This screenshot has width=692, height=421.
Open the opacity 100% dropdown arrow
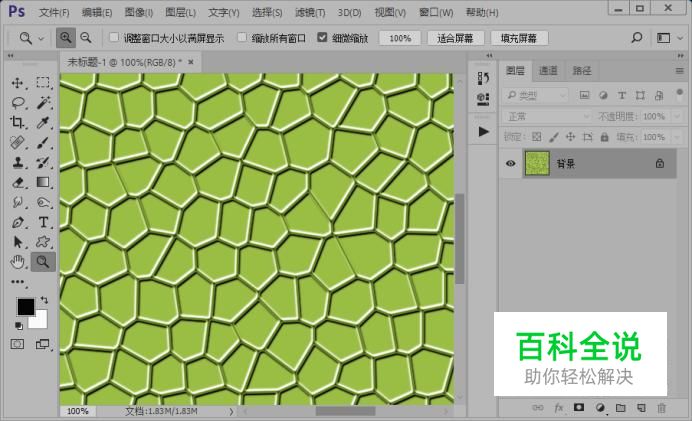pos(677,117)
